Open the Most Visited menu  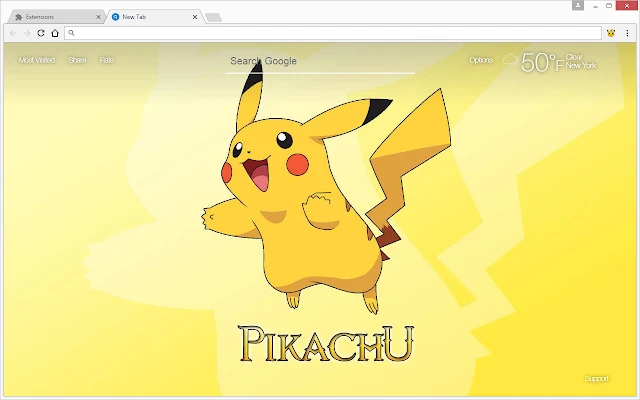pos(37,60)
